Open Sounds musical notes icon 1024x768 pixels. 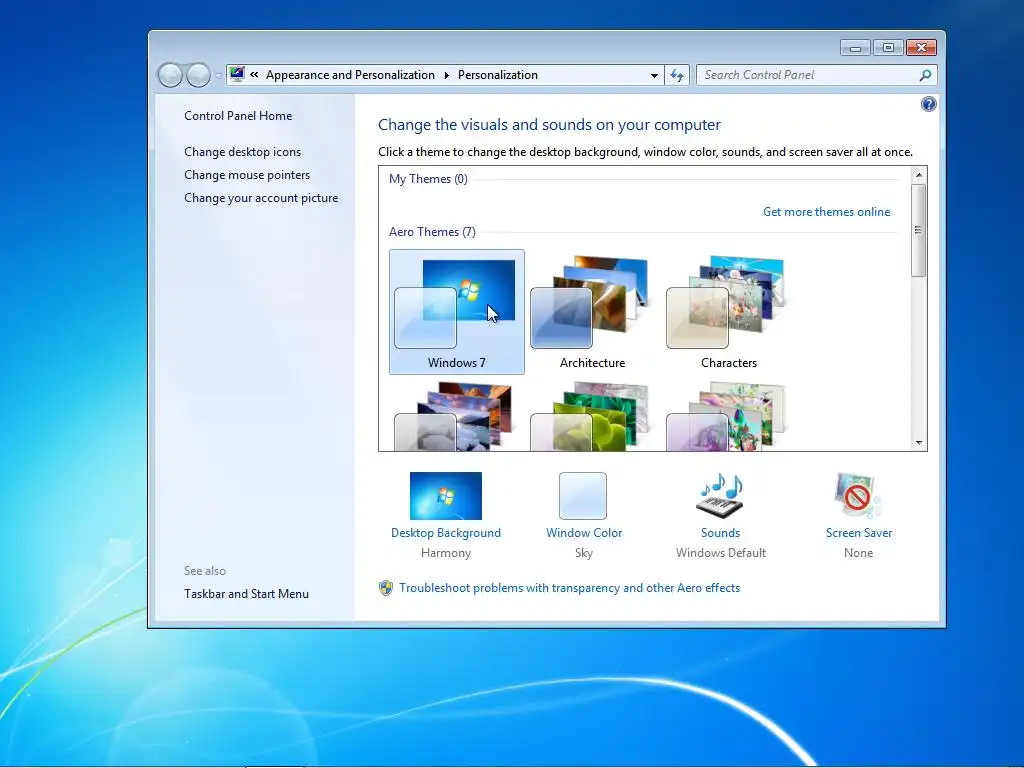pyautogui.click(x=720, y=496)
